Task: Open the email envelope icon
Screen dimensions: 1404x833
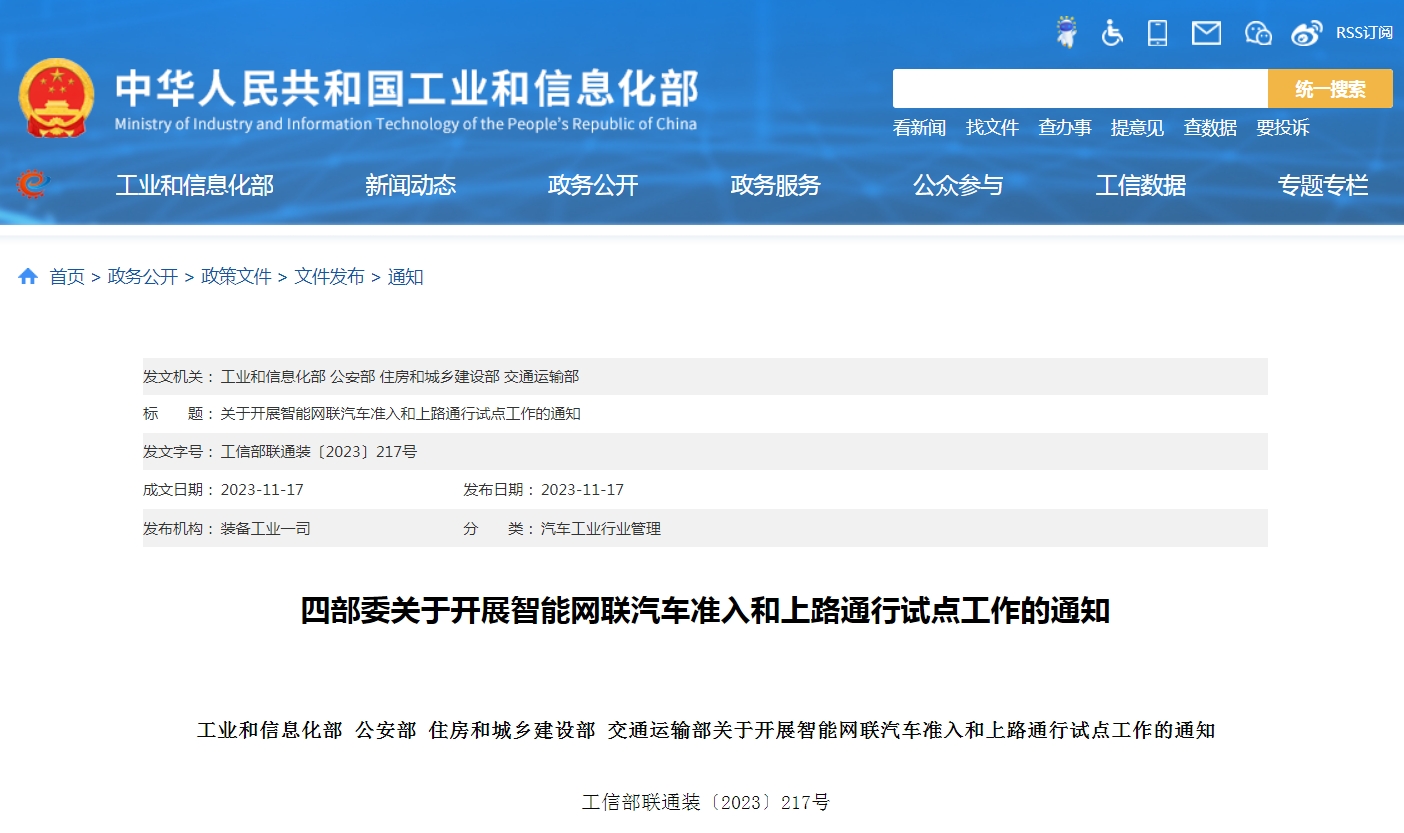Action: pos(1206,33)
